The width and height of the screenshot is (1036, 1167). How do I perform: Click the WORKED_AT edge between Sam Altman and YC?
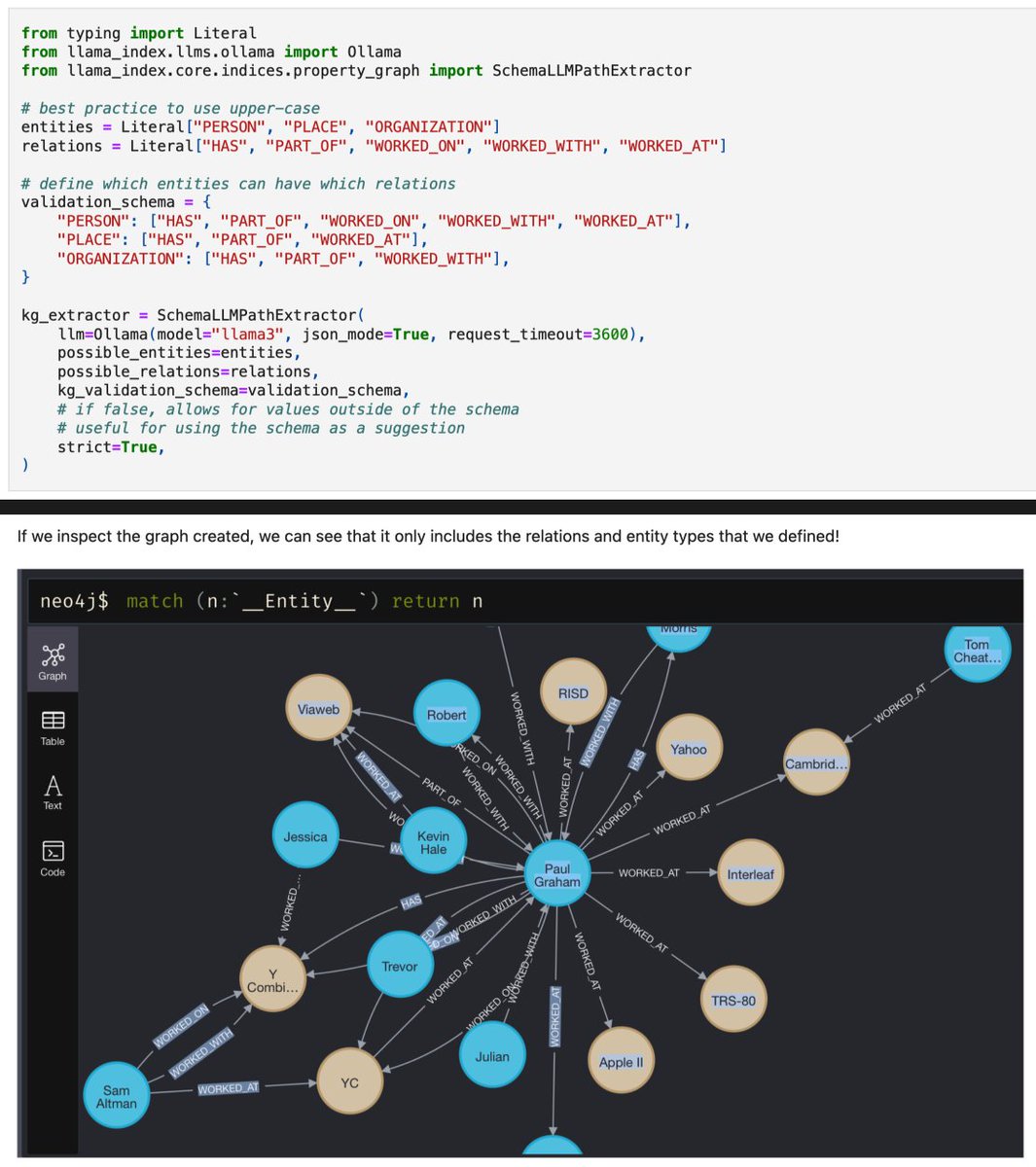[x=228, y=1088]
